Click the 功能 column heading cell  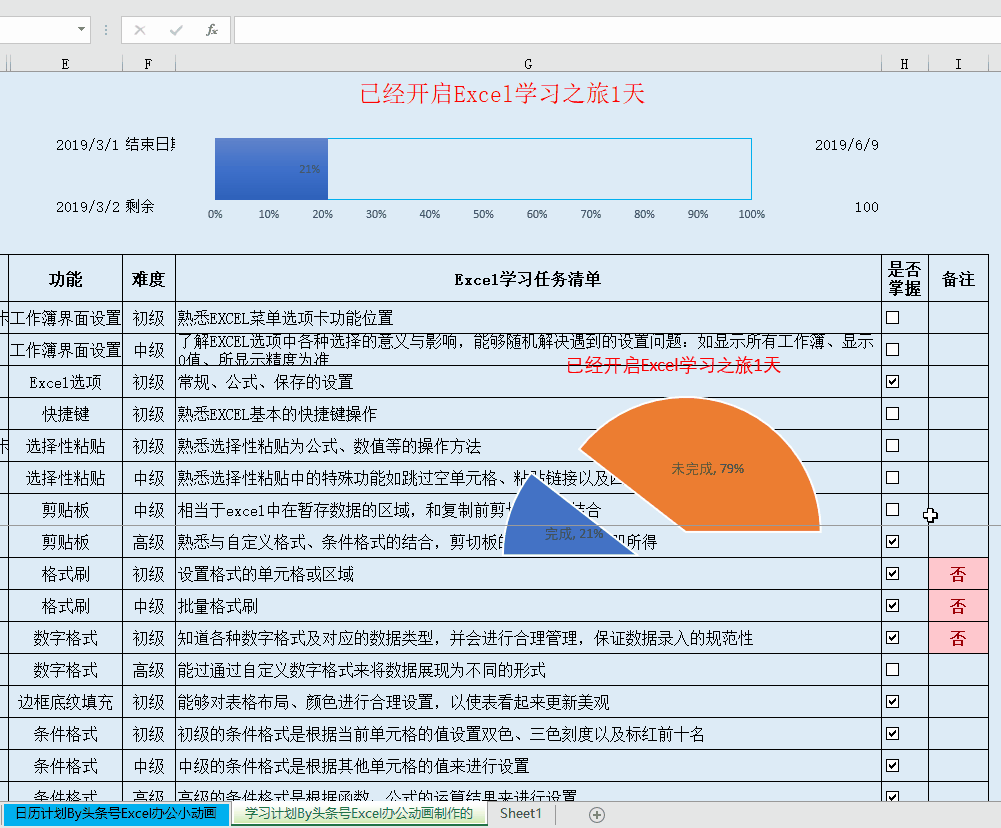(x=65, y=278)
